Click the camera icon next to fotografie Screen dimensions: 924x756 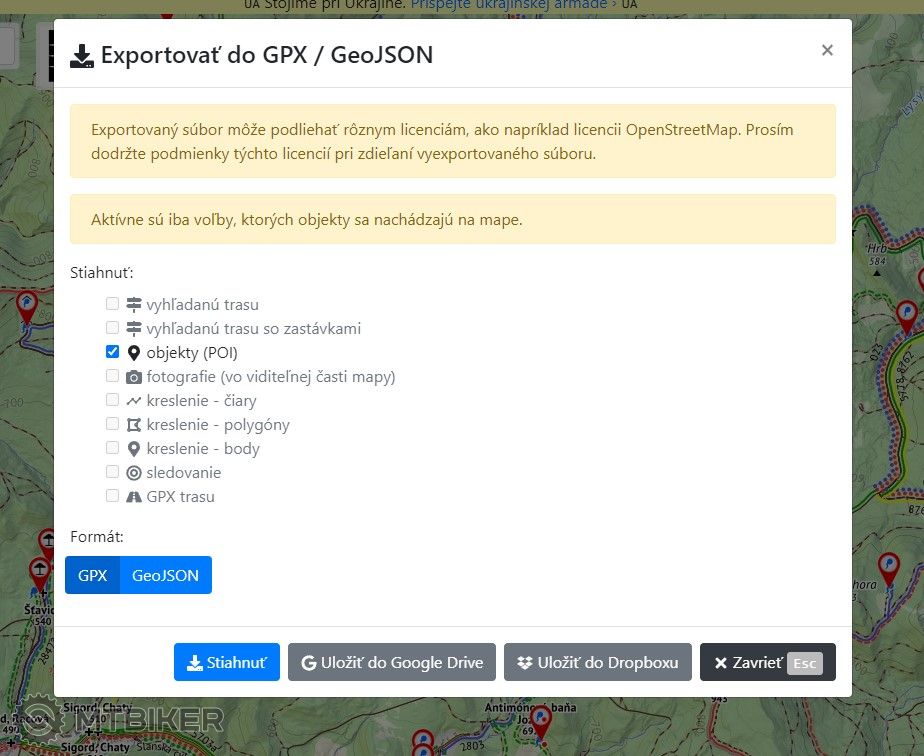tap(134, 377)
